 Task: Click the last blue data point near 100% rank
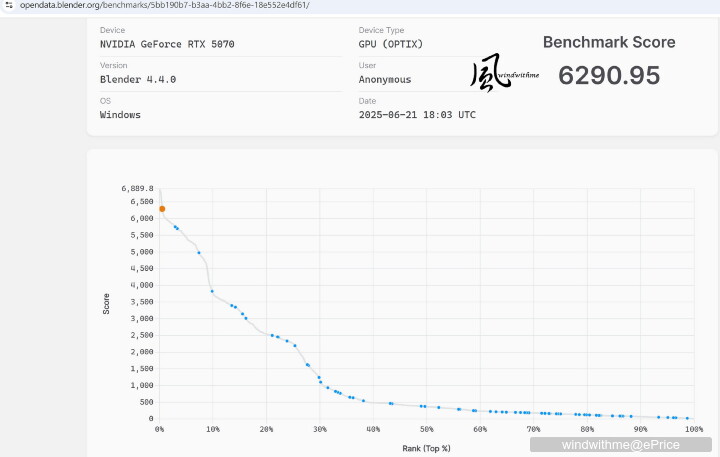click(x=687, y=418)
